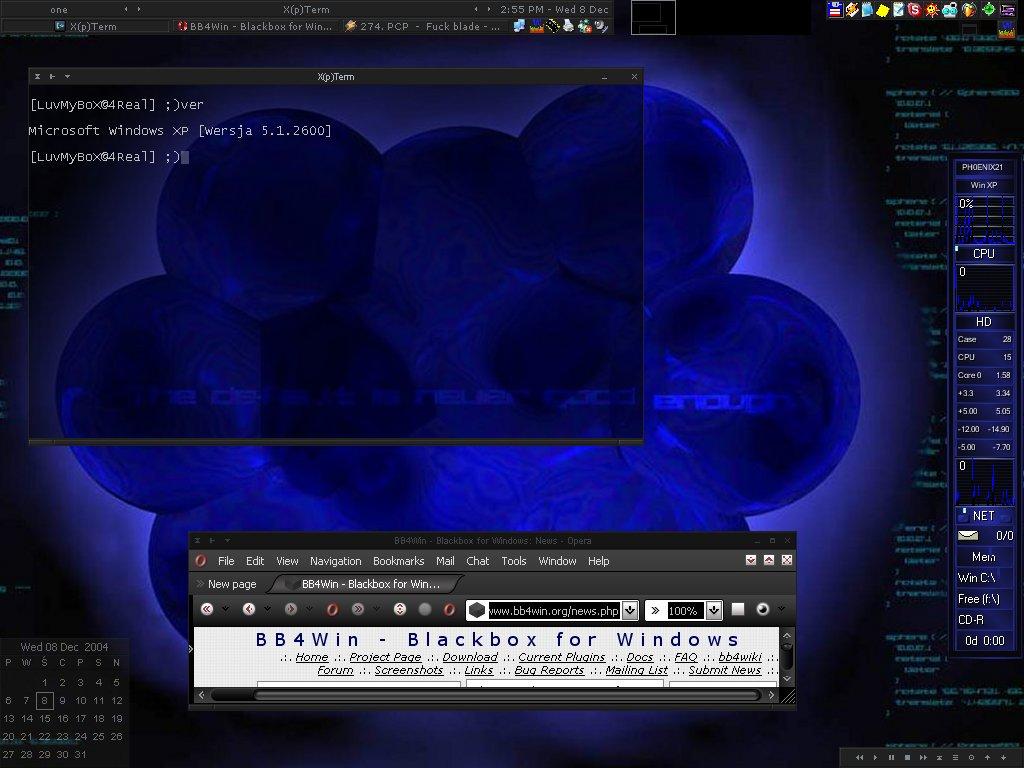Screen dimensions: 1024x768
Task: Click the horizontal scrollbar right arrow in Opera
Action: coord(771,696)
